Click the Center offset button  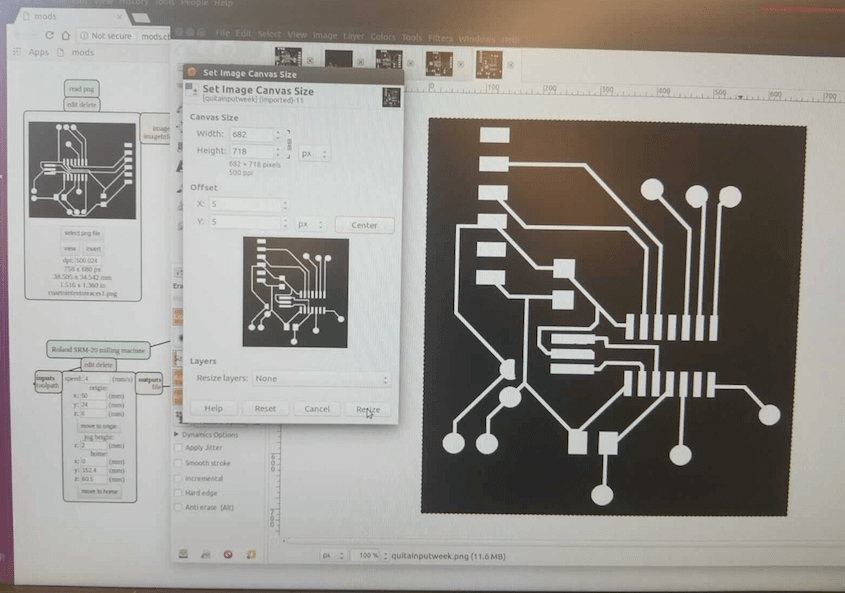364,225
